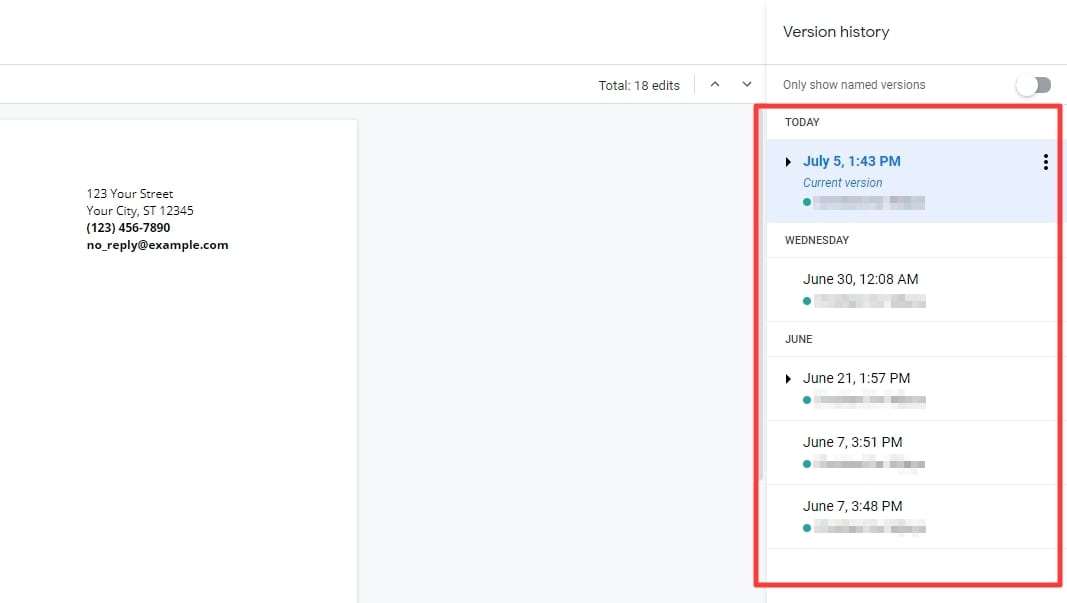Click the collaborator dot for June 21 version

click(x=807, y=400)
